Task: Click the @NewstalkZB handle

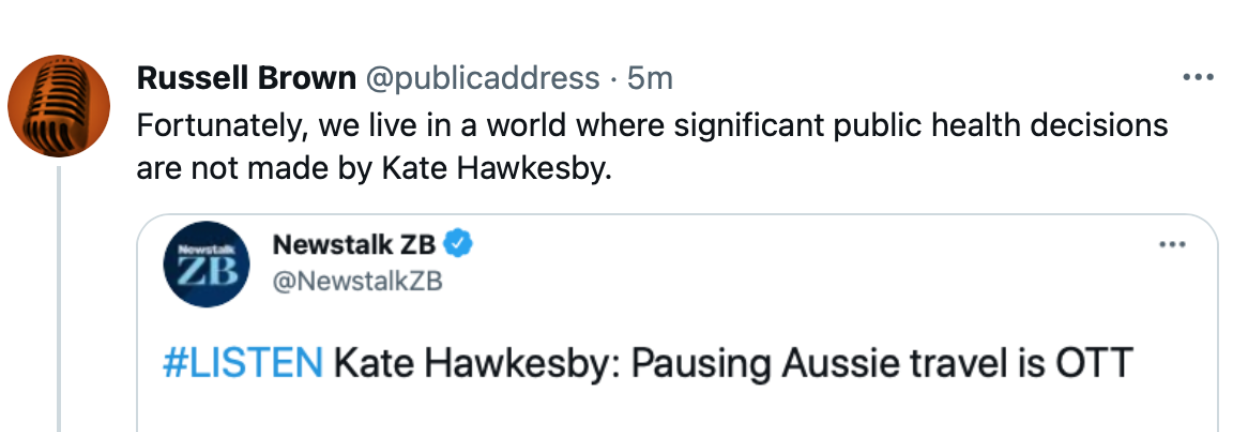Action: pyautogui.click(x=357, y=282)
